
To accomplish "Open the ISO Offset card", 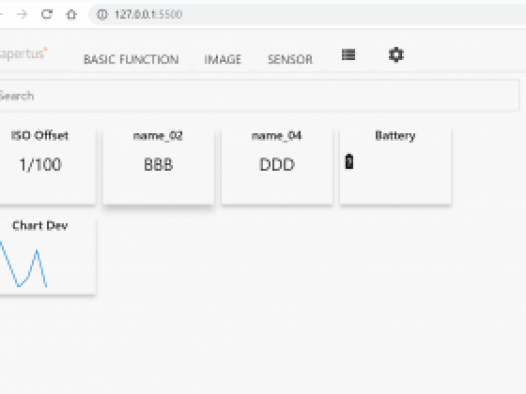I will click(x=48, y=167).
